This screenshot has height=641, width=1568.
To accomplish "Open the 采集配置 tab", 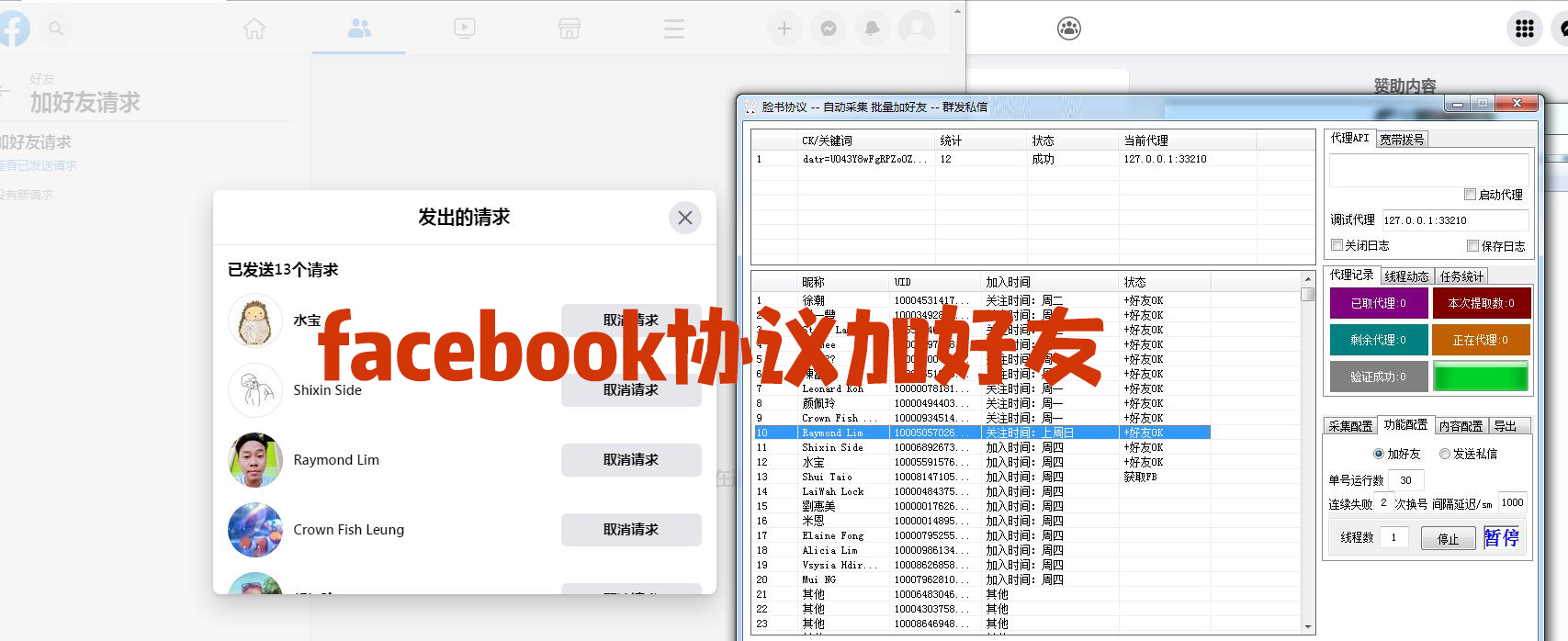I will [1350, 426].
